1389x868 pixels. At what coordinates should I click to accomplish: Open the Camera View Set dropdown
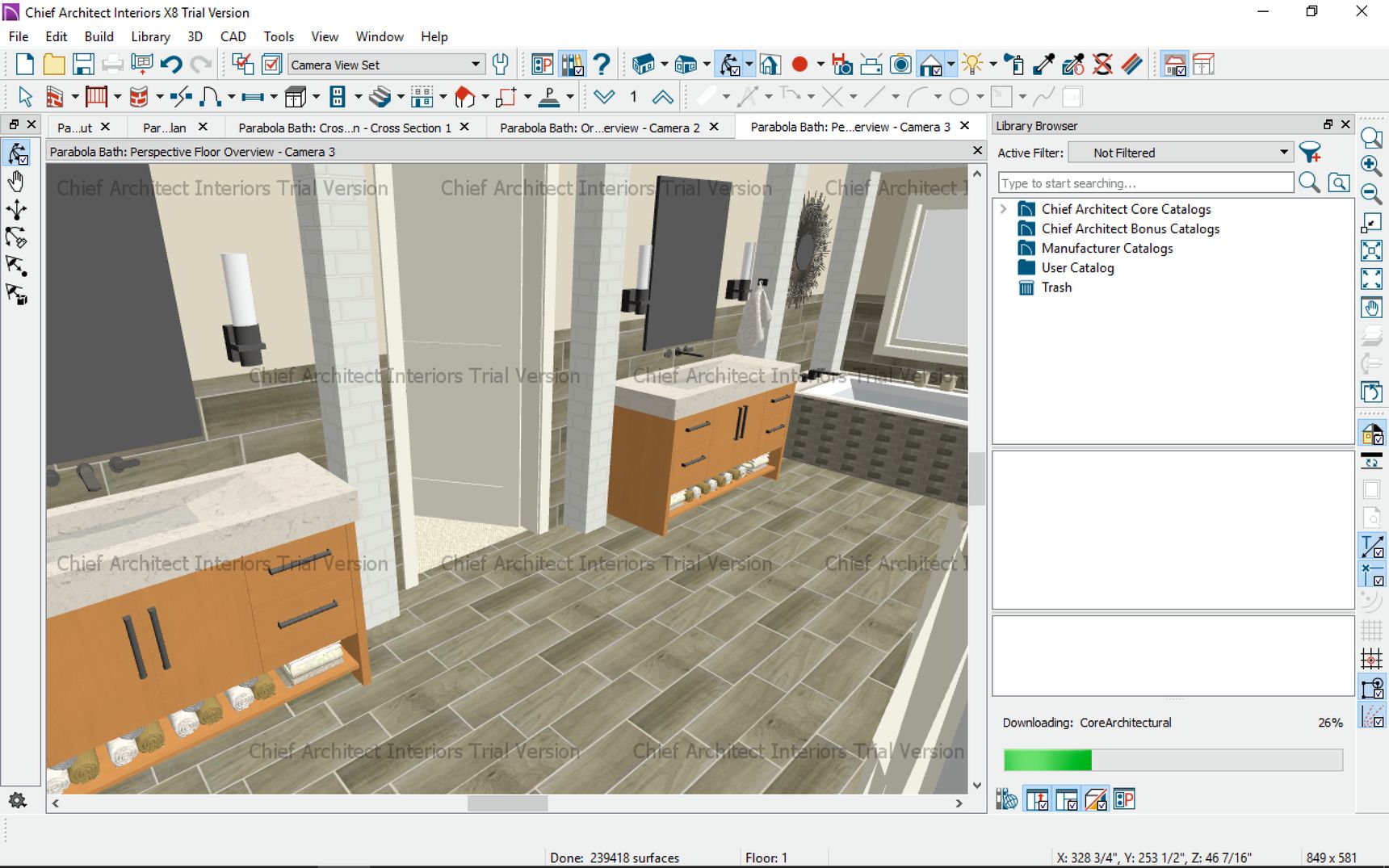(x=386, y=65)
